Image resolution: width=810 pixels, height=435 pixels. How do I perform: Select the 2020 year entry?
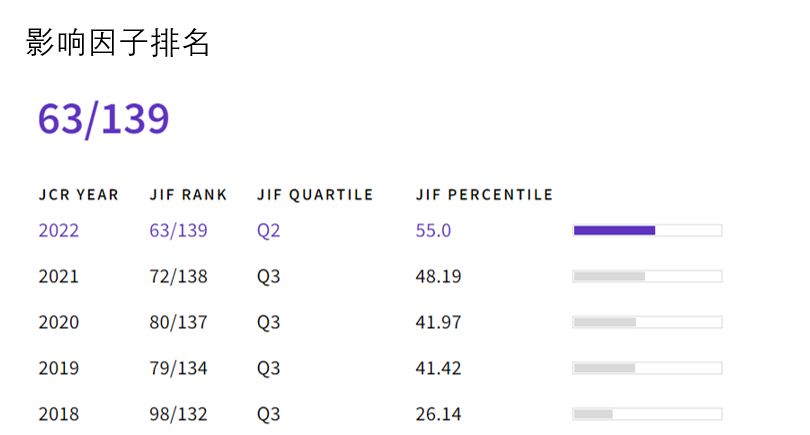click(x=59, y=323)
